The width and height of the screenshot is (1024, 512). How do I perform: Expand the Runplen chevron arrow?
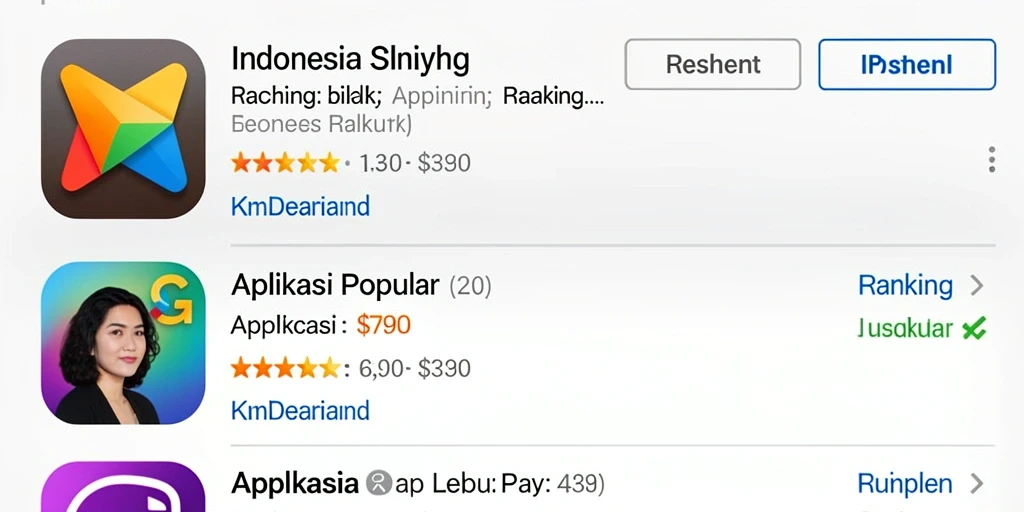click(976, 484)
